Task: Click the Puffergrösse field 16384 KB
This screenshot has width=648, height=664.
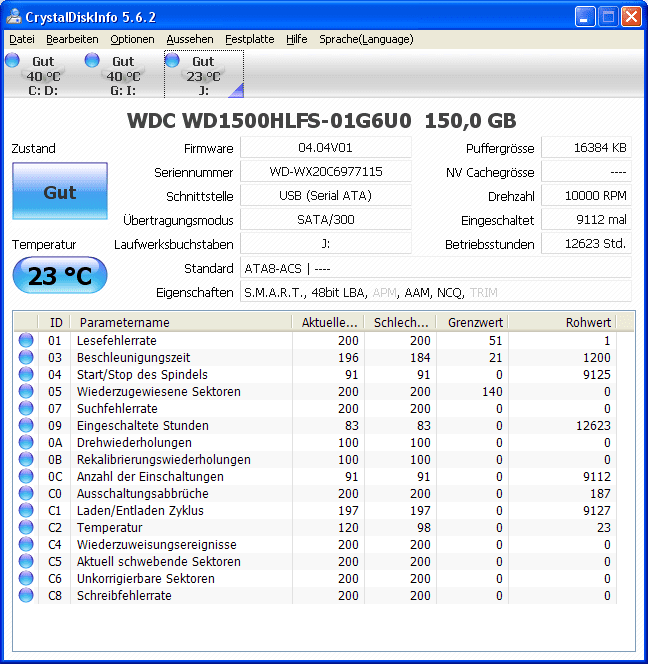Action: pos(586,148)
